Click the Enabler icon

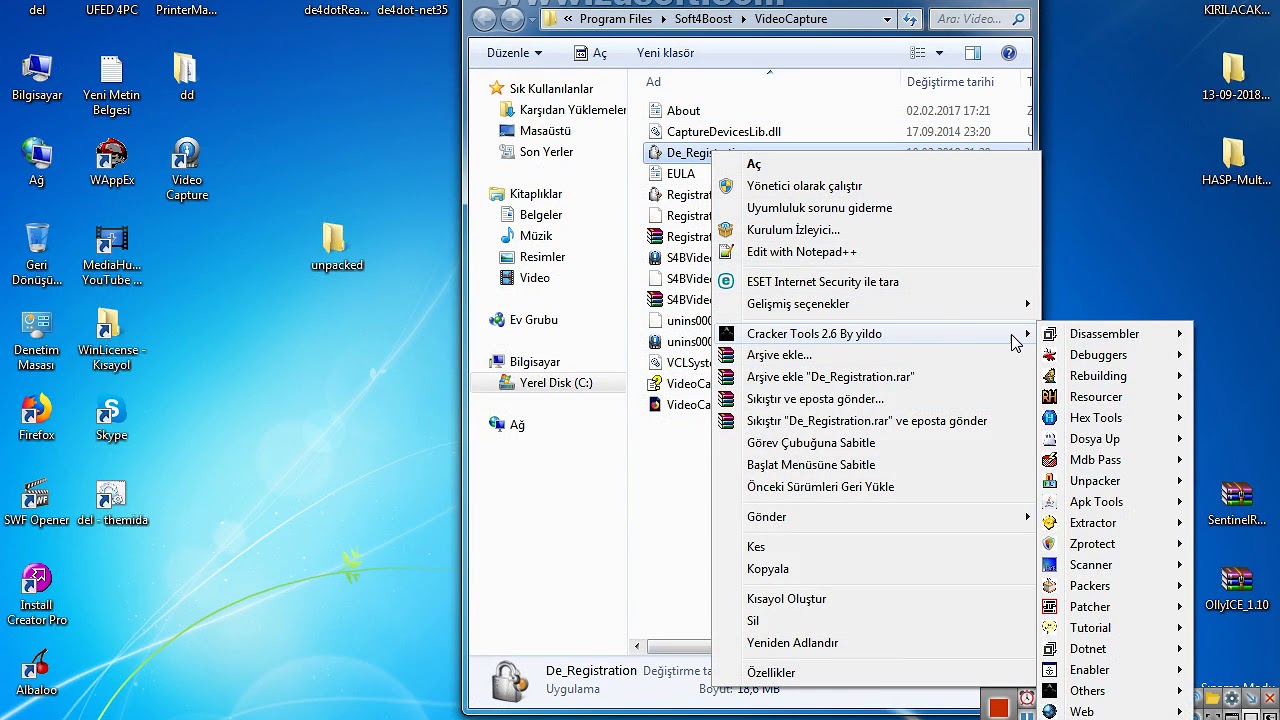coord(1049,670)
